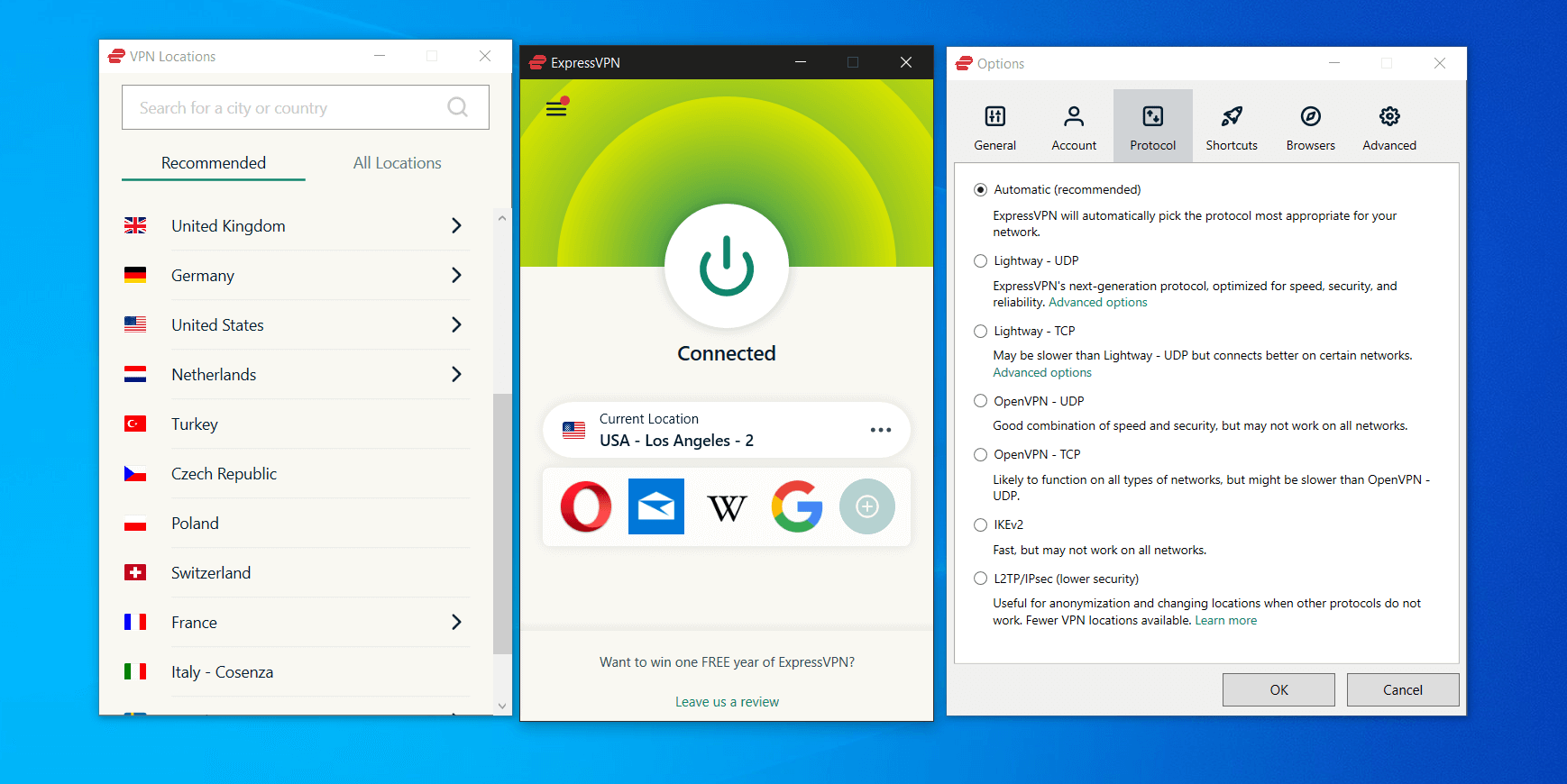Screen dimensions: 1567x784
Task: Open the three-dot location options menu
Action: tap(881, 430)
